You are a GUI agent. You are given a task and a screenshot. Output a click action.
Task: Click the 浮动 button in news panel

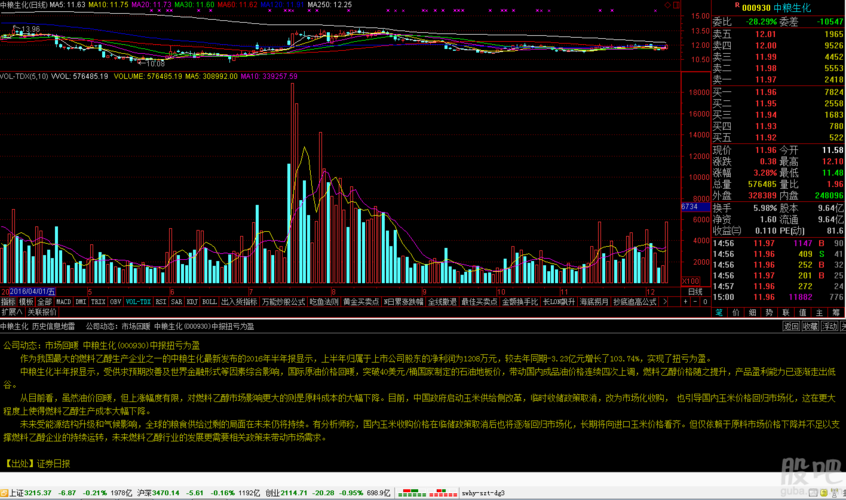[829, 326]
